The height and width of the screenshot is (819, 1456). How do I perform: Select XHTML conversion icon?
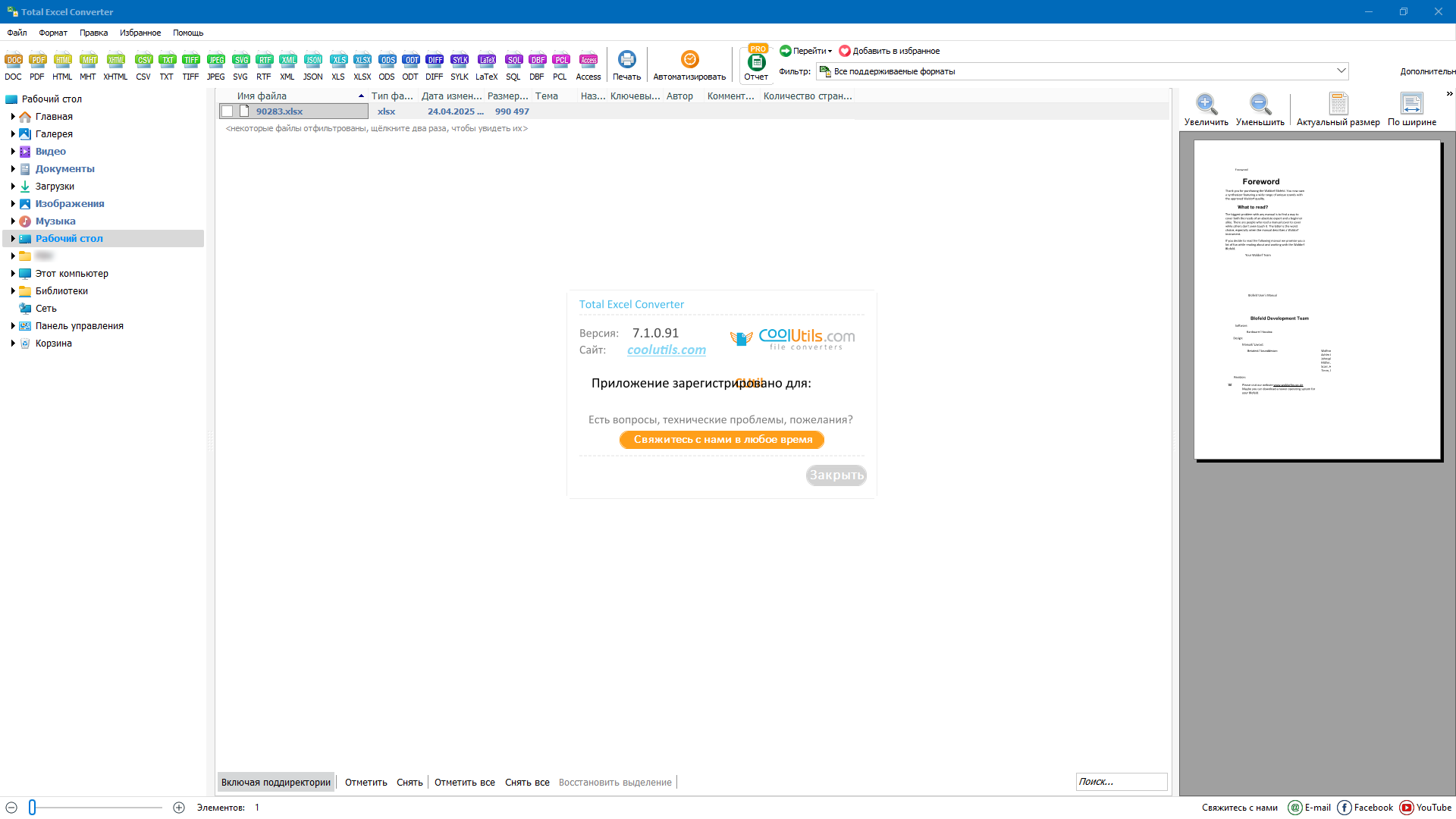[x=115, y=66]
